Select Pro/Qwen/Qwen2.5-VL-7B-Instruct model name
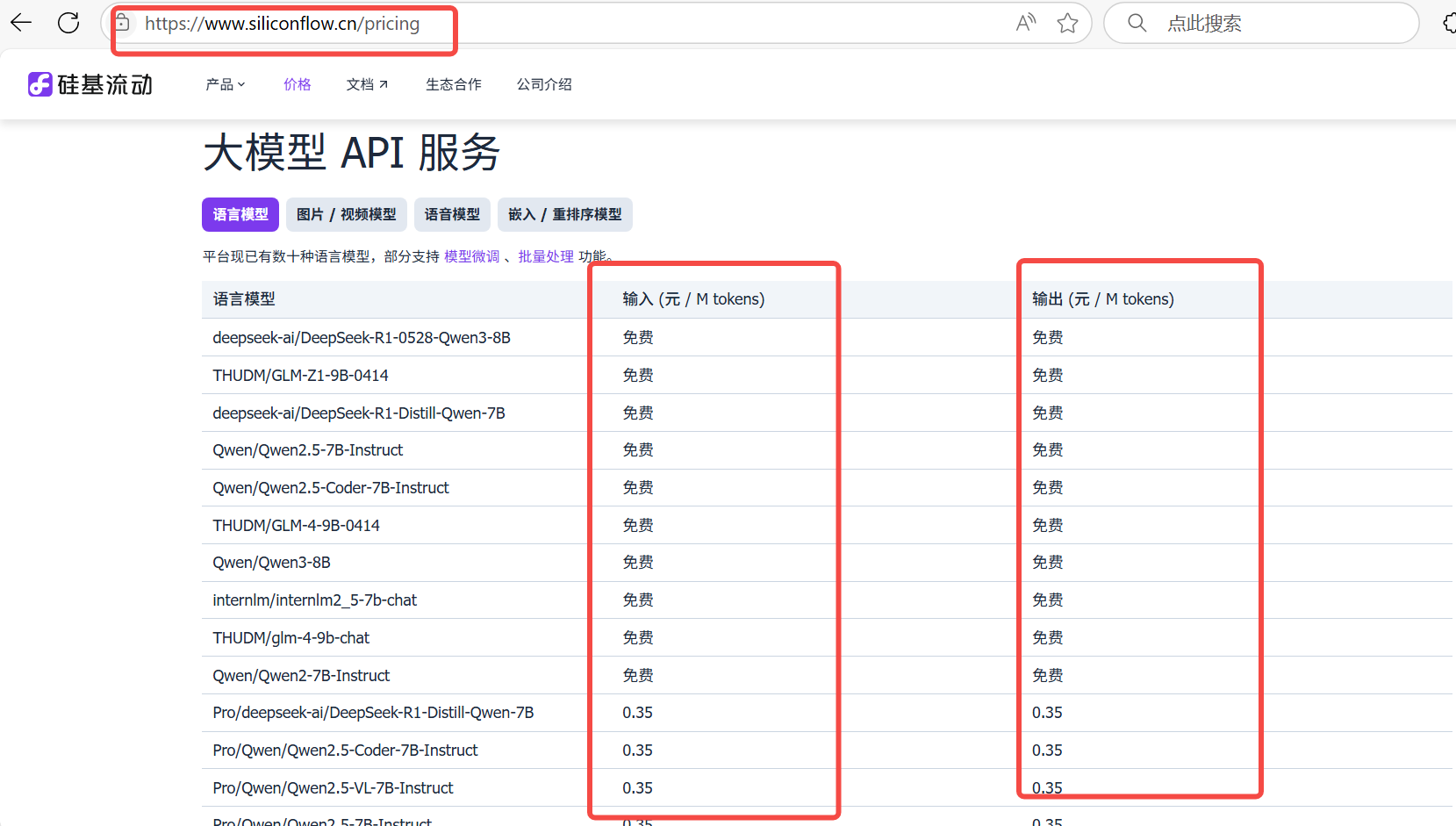Image resolution: width=1456 pixels, height=826 pixels. pos(333,788)
